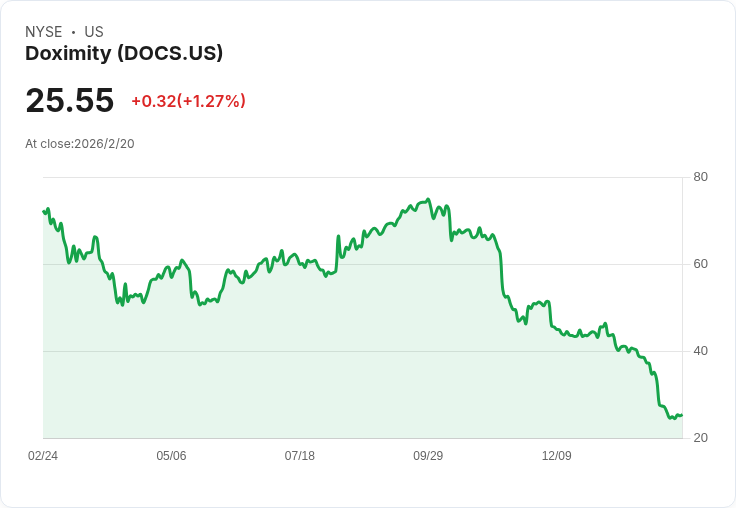
Task: Click the 25.55 current price
Action: [x=69, y=100]
